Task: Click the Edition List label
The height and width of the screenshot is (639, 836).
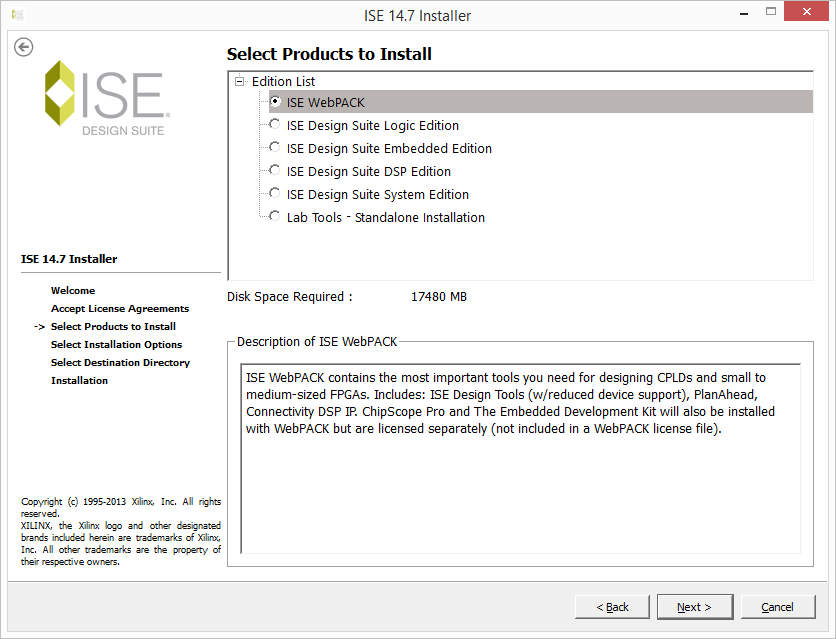Action: 283,82
